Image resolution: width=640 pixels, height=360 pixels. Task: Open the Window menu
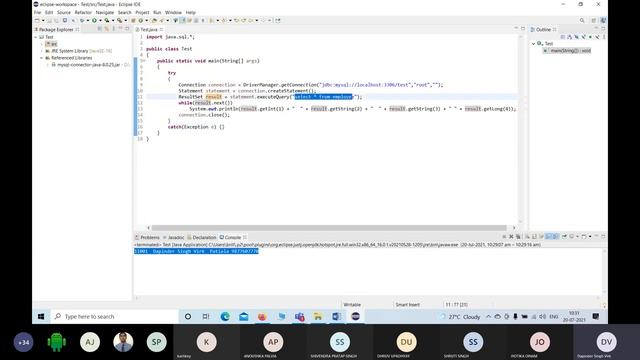pyautogui.click(x=173, y=13)
